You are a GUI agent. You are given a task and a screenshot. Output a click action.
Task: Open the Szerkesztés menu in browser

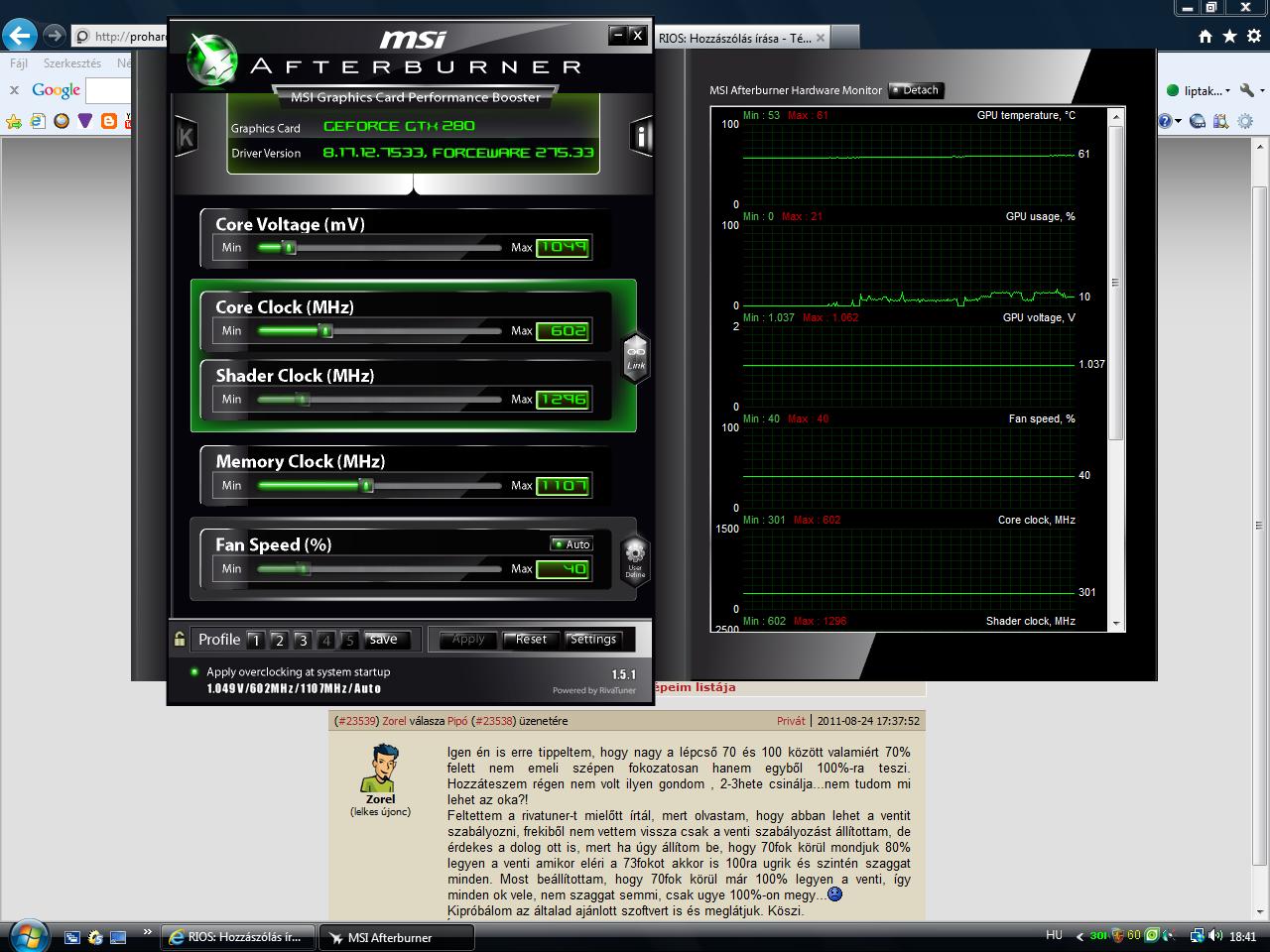point(71,63)
